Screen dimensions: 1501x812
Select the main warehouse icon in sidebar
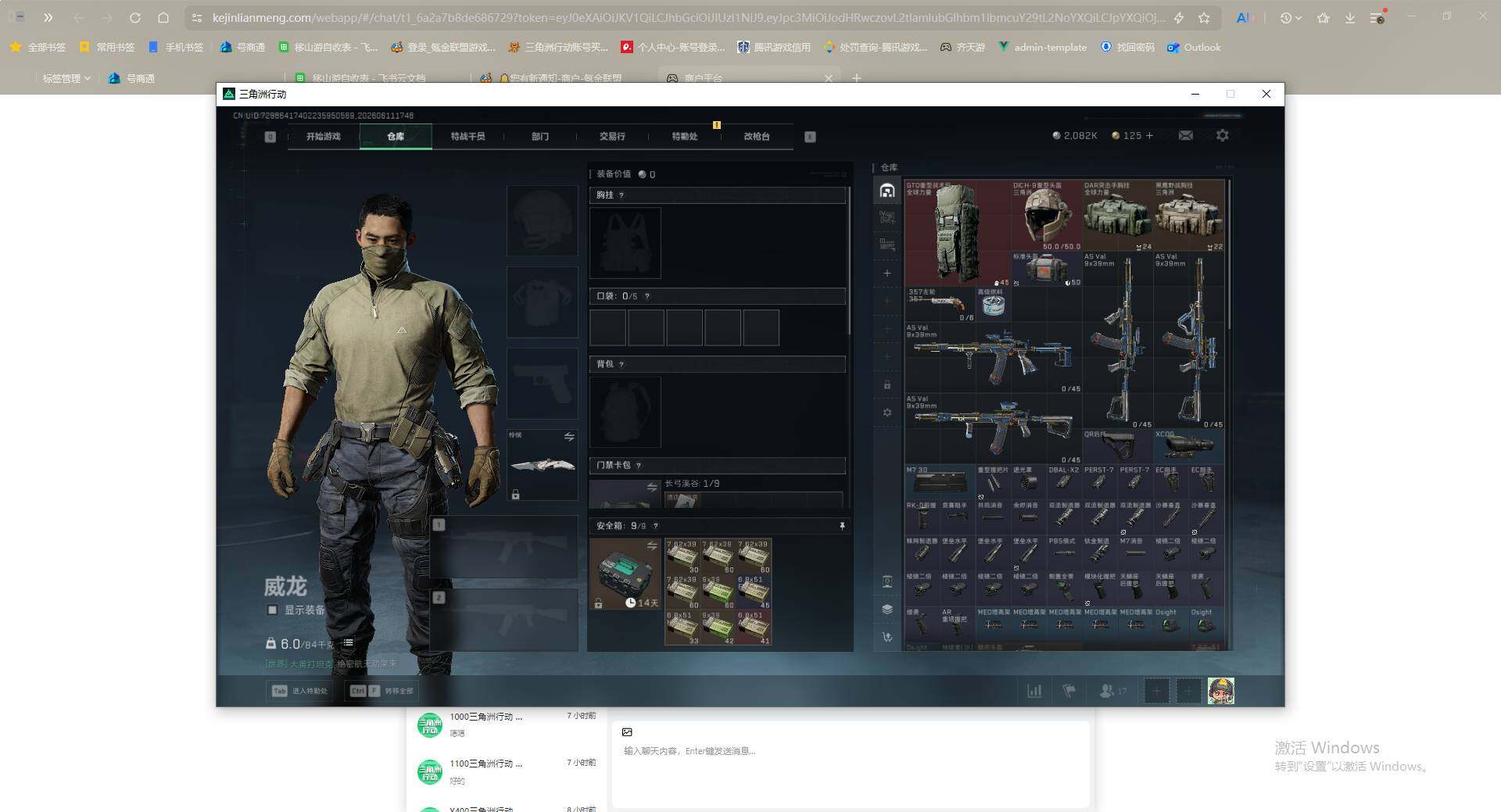887,191
